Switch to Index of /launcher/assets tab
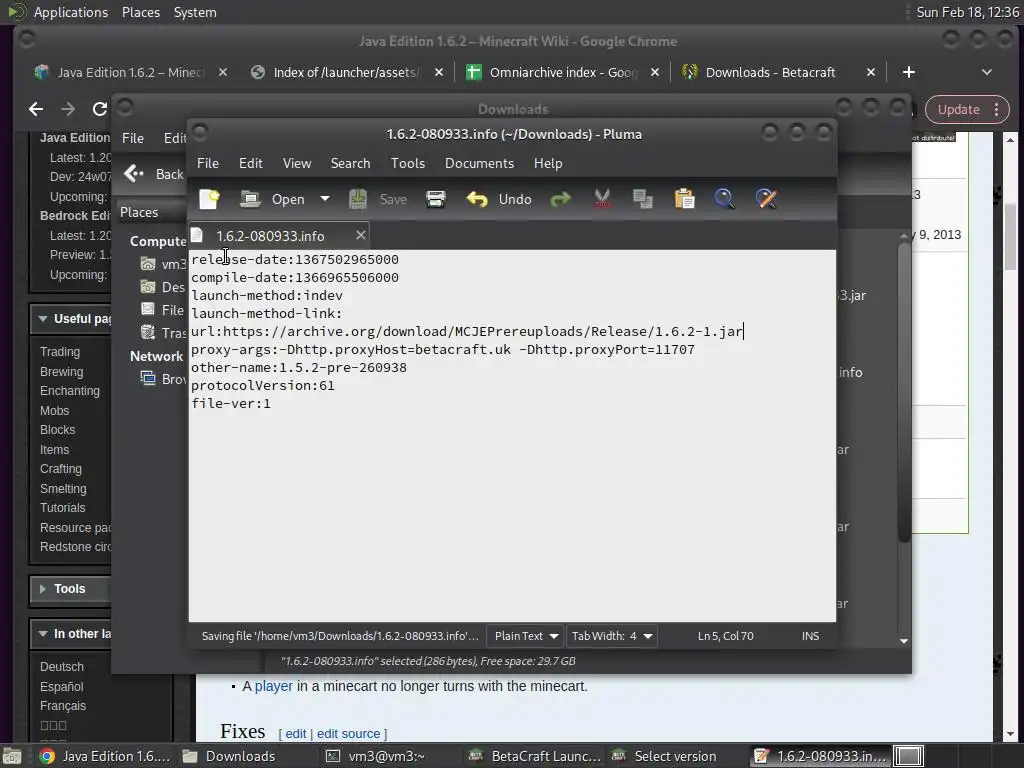 tap(345, 72)
